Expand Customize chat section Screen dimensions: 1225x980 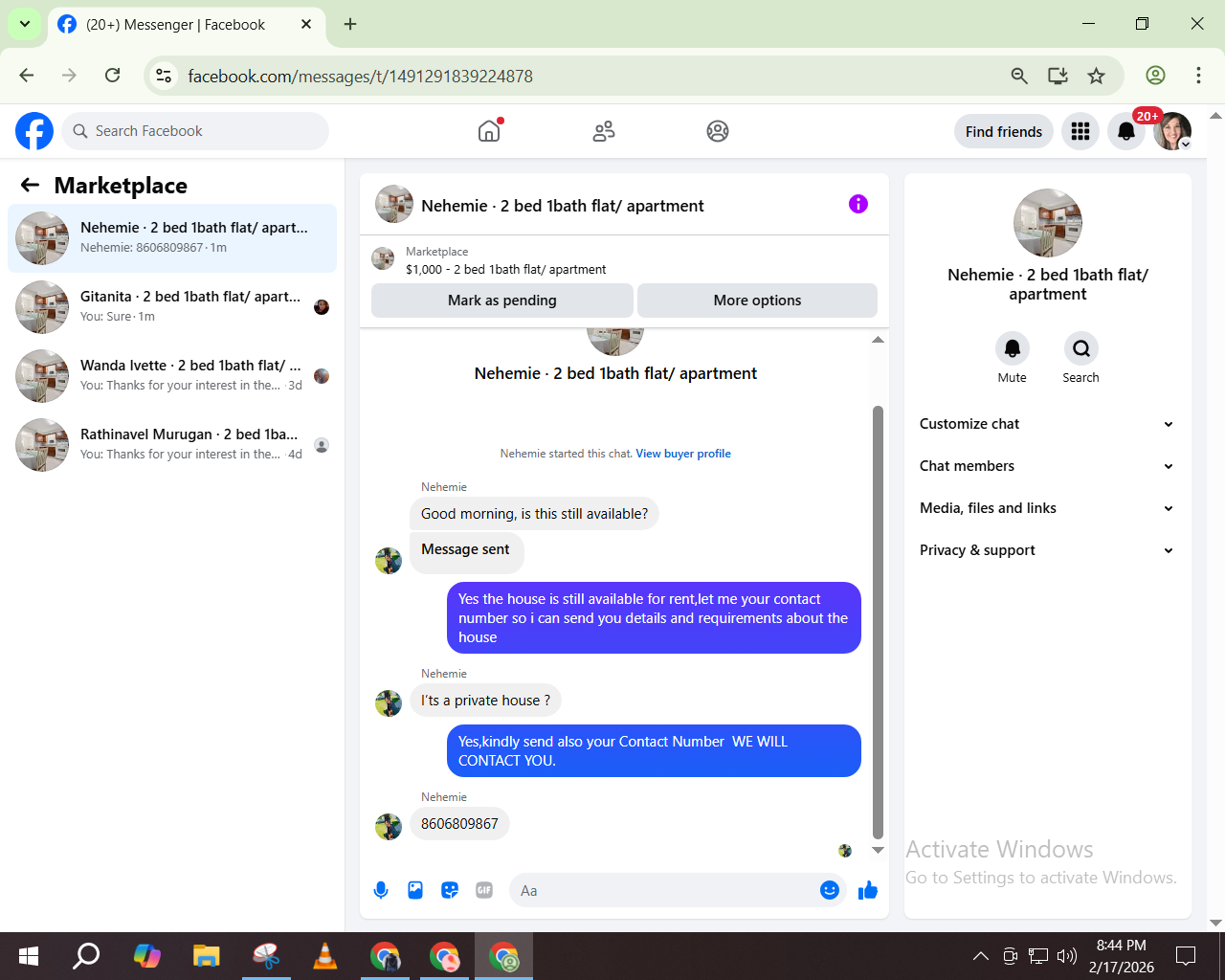1047,424
